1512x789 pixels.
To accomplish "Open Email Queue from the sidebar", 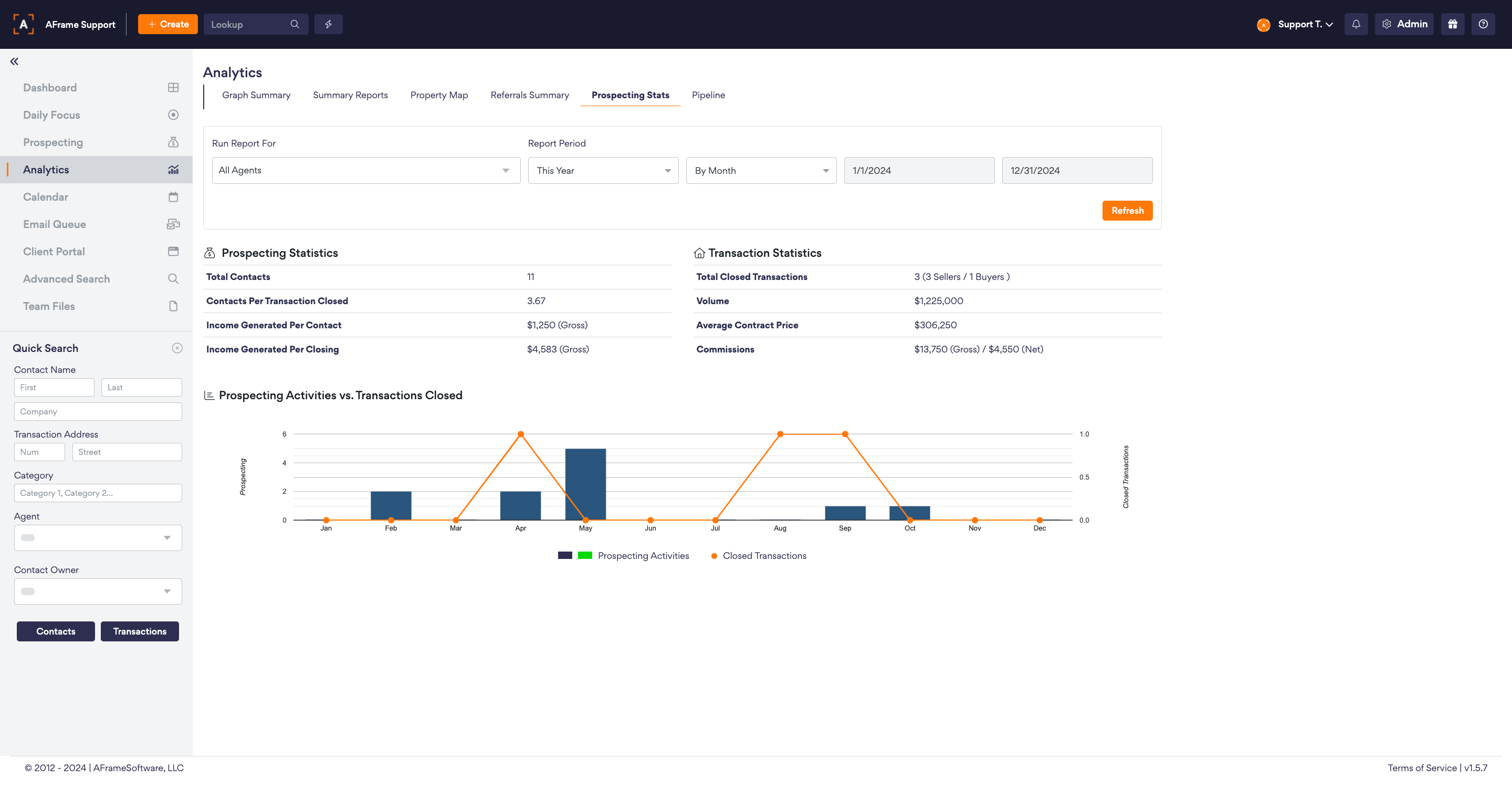I will [55, 224].
